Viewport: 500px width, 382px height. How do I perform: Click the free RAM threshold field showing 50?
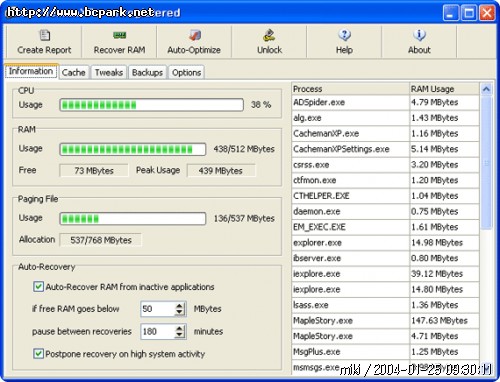[x=158, y=309]
